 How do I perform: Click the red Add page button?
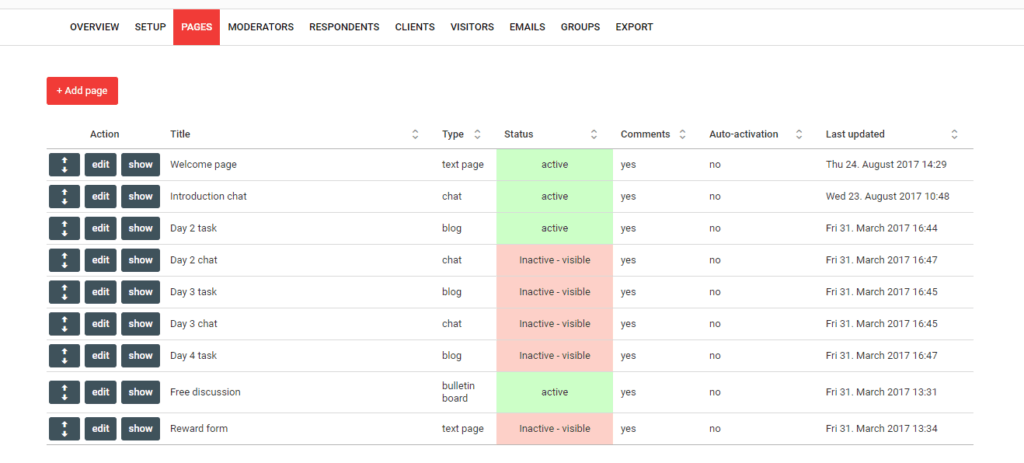82,91
